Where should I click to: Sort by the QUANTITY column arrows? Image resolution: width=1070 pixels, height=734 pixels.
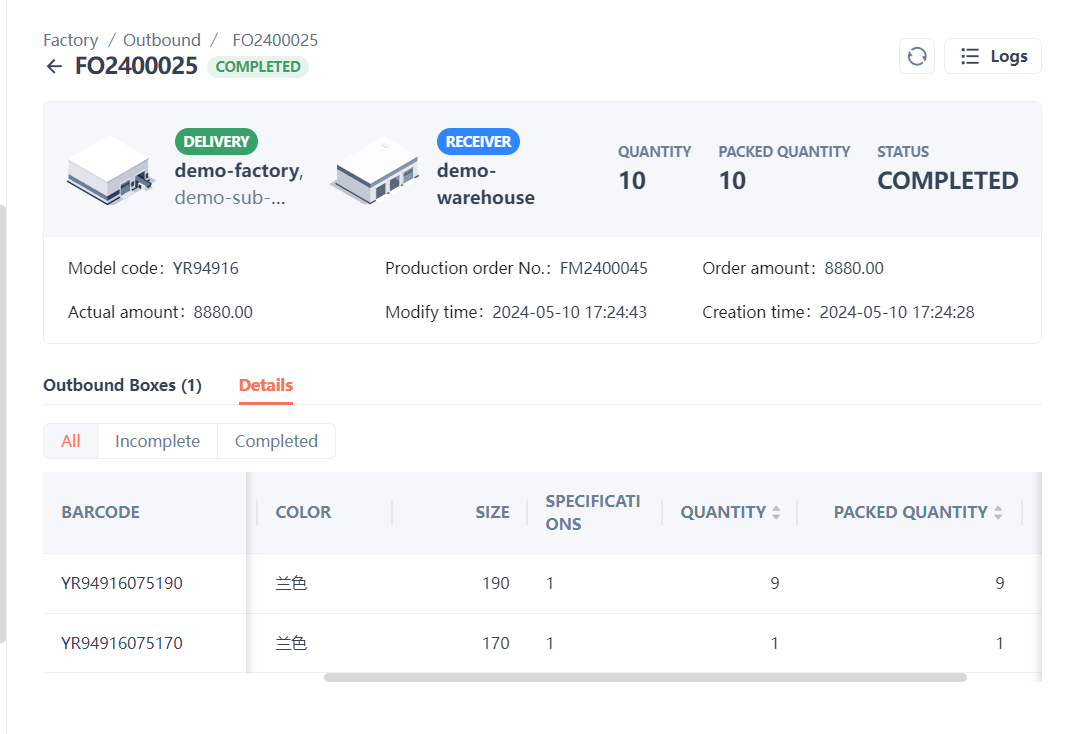(776, 512)
